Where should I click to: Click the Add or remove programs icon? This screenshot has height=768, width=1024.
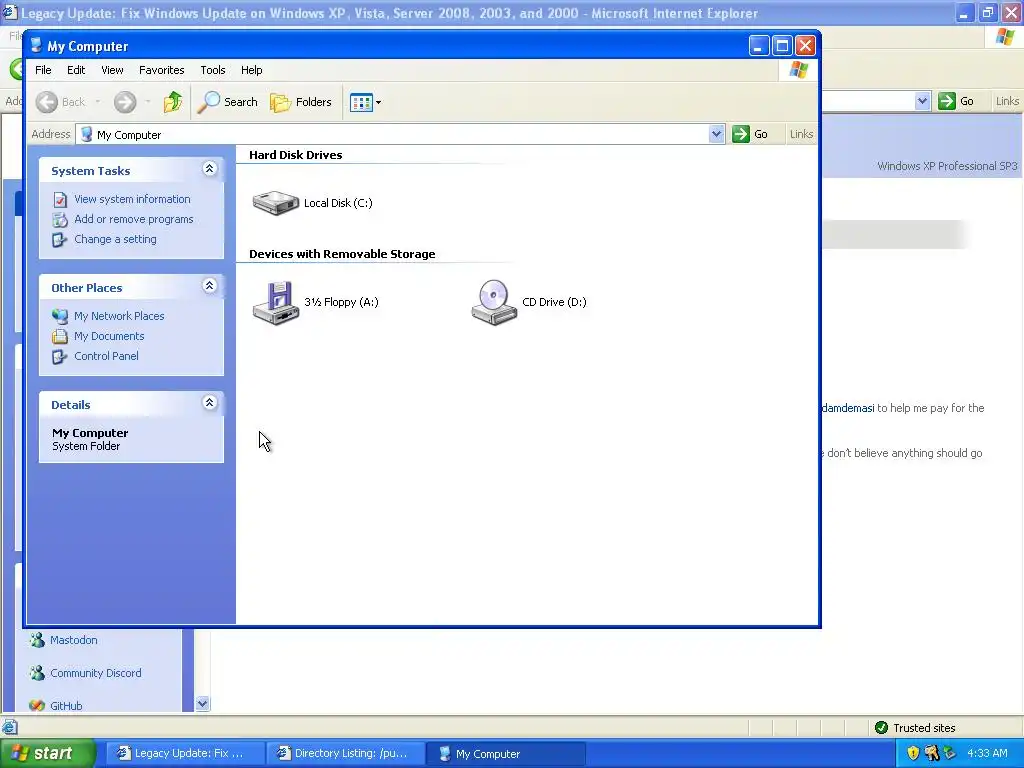[x=60, y=219]
